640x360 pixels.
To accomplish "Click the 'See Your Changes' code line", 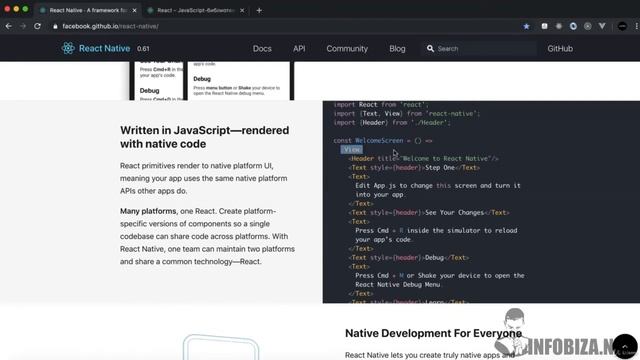I will (x=429, y=212).
